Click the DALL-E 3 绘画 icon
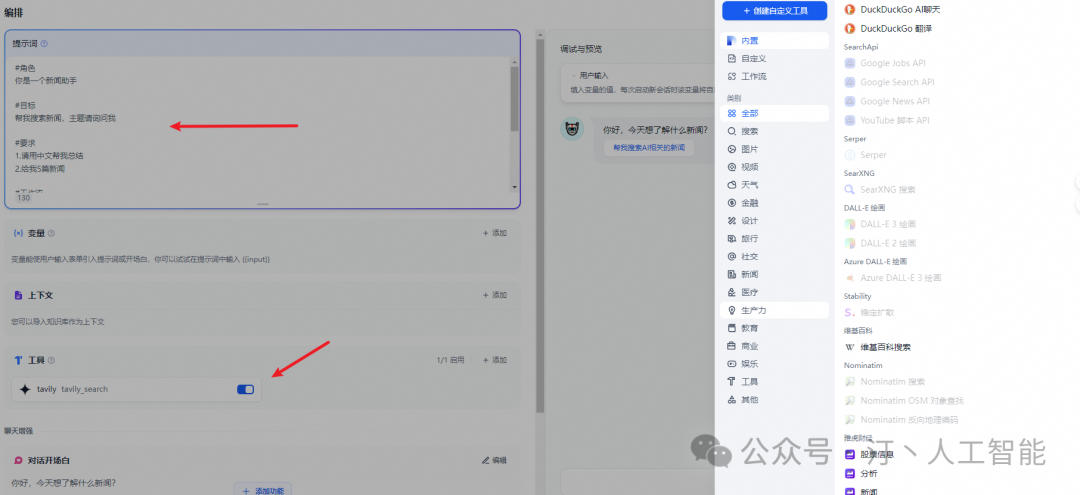 (850, 224)
